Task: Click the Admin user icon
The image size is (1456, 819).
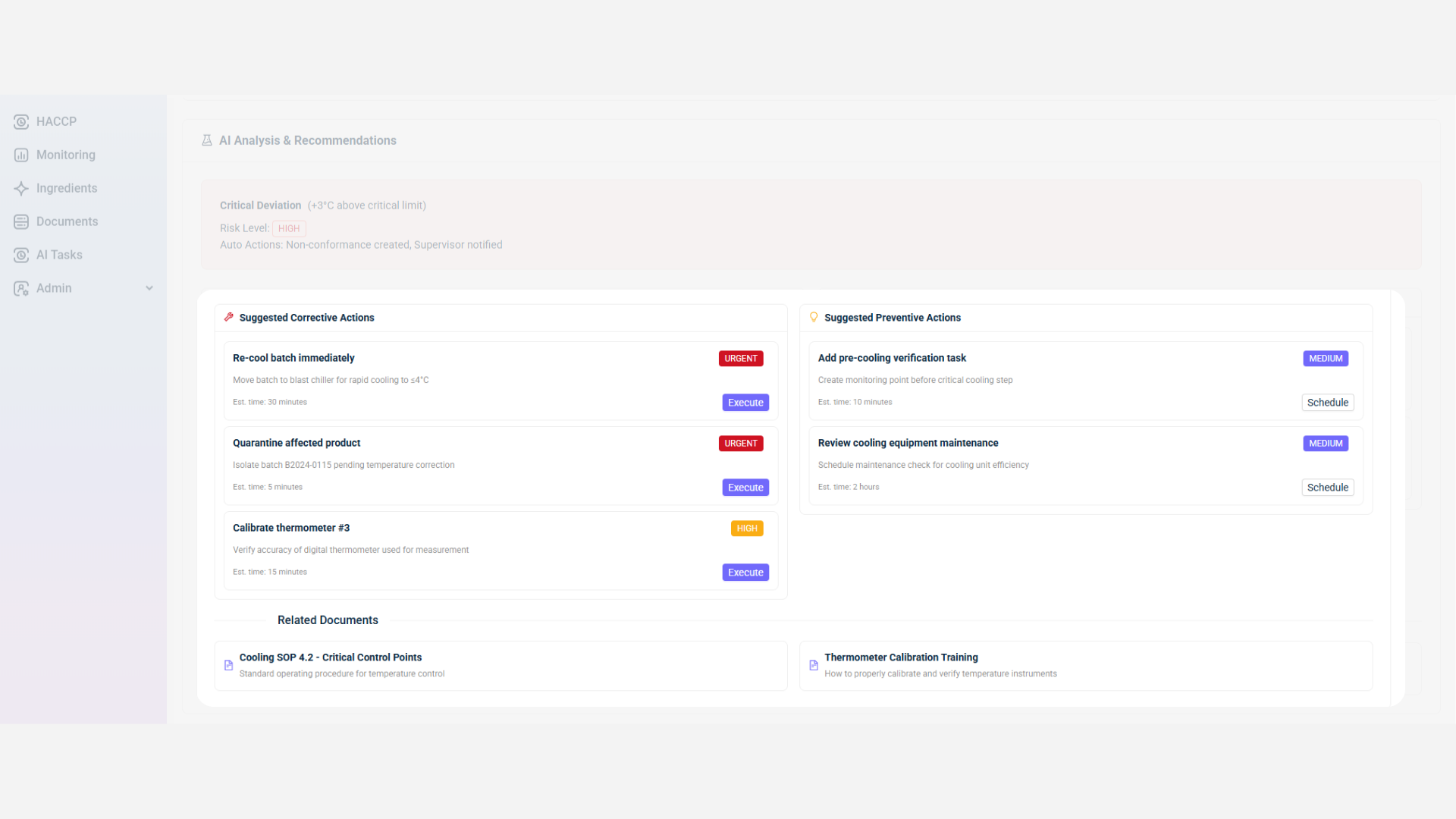Action: [21, 288]
